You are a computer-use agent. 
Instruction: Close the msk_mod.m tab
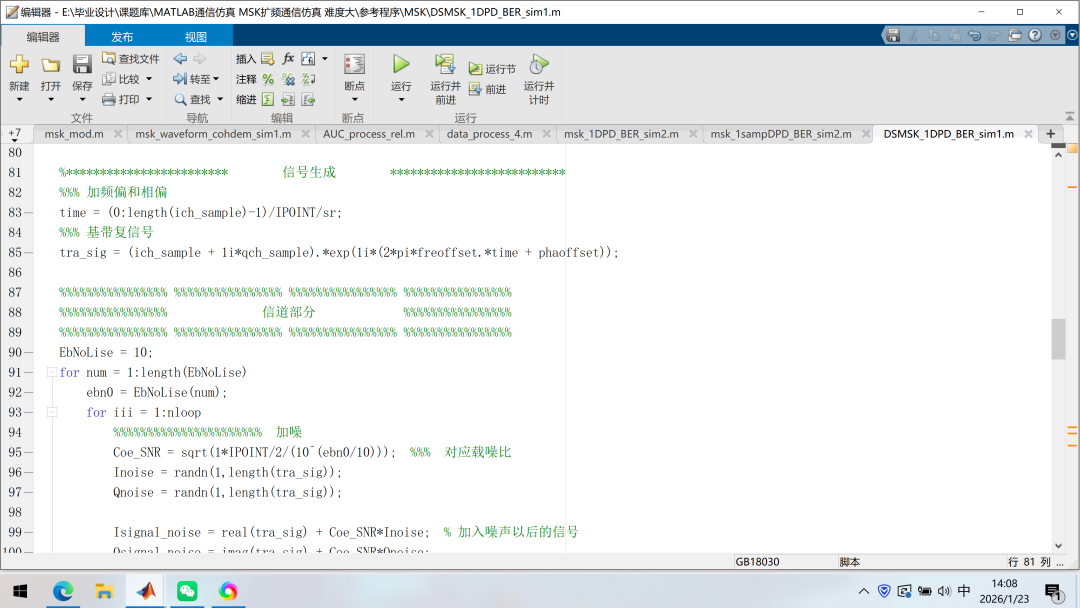[118, 134]
